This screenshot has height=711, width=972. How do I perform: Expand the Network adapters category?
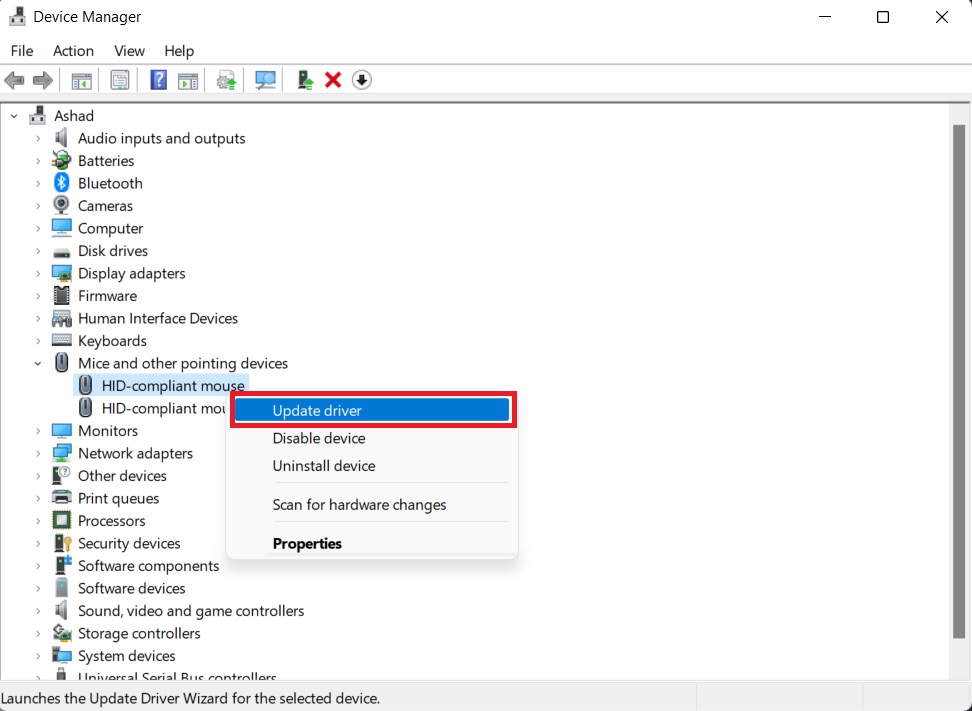[38, 453]
